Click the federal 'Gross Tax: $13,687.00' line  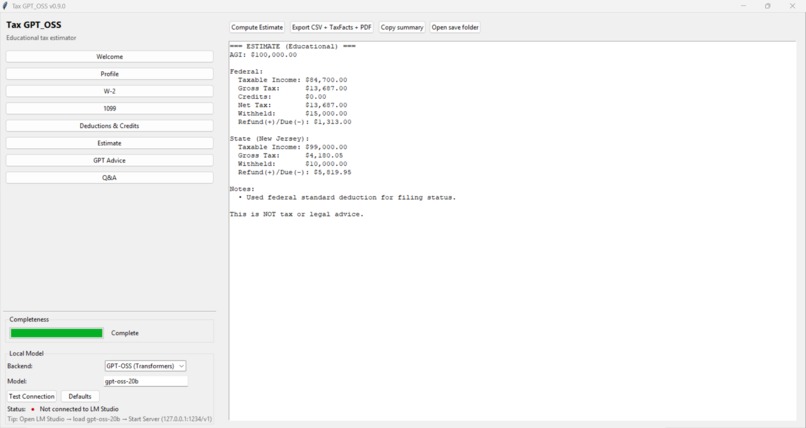pyautogui.click(x=292, y=88)
